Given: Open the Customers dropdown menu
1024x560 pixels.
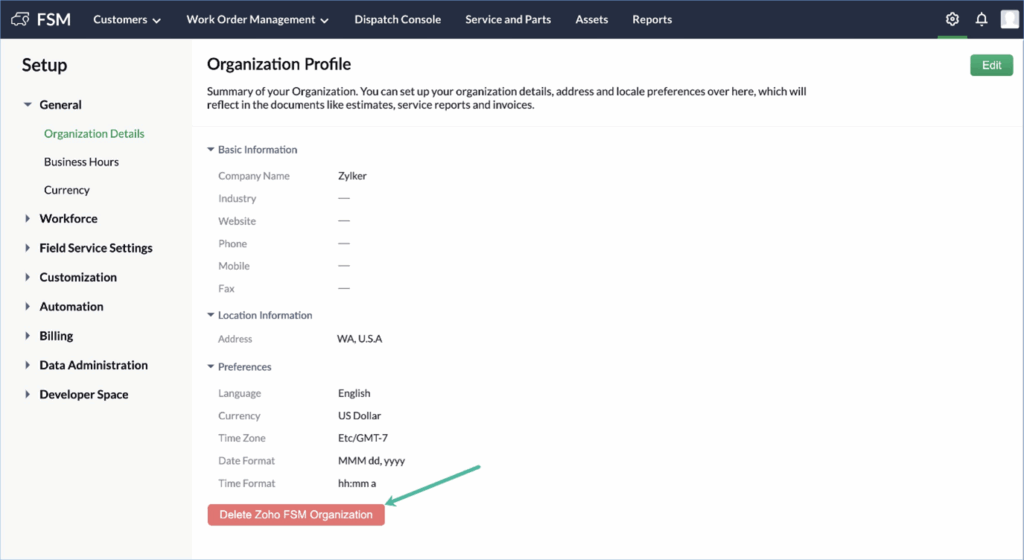Looking at the screenshot, I should 127,20.
